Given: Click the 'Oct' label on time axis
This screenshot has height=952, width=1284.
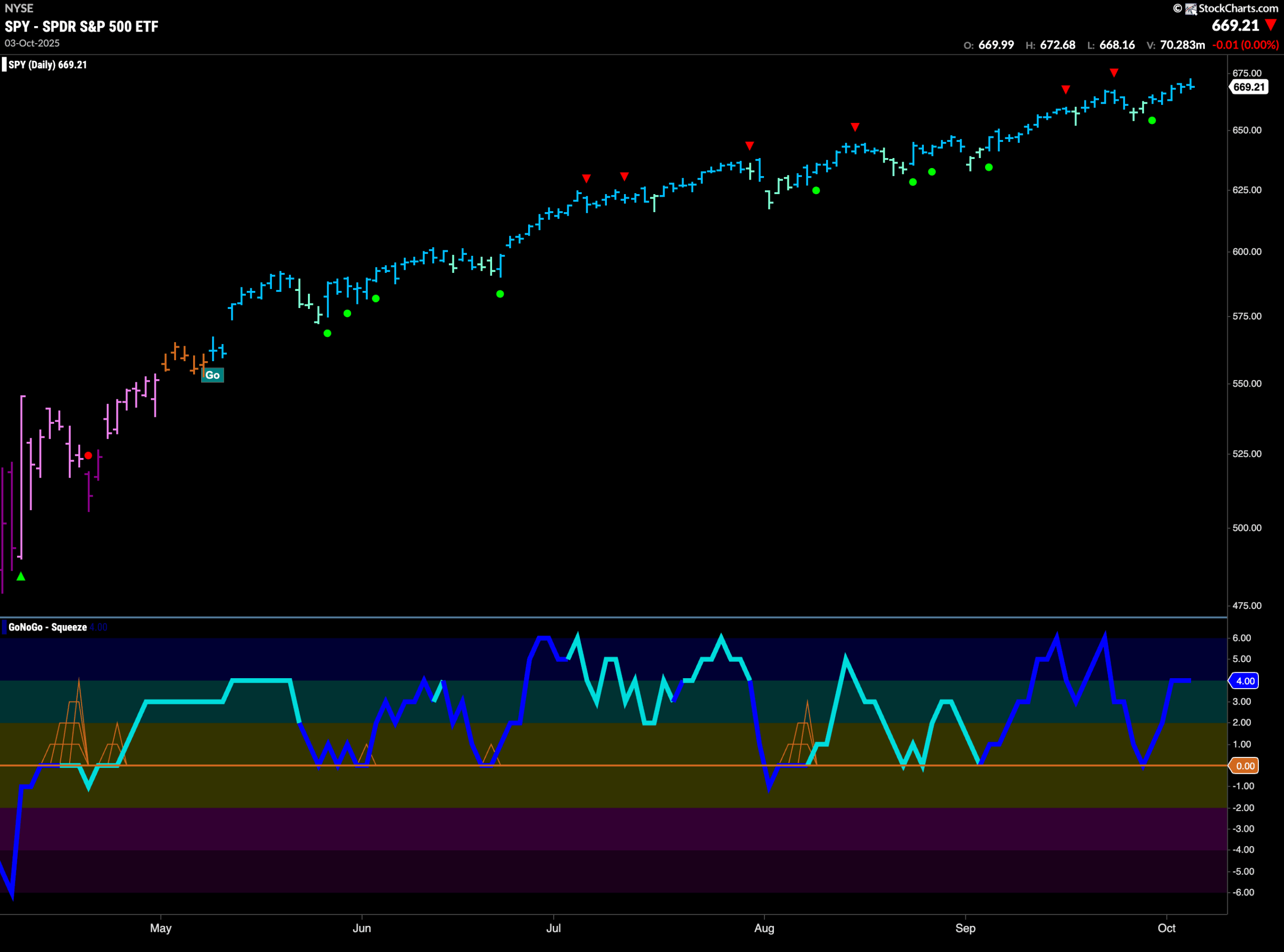Looking at the screenshot, I should coord(1167,928).
